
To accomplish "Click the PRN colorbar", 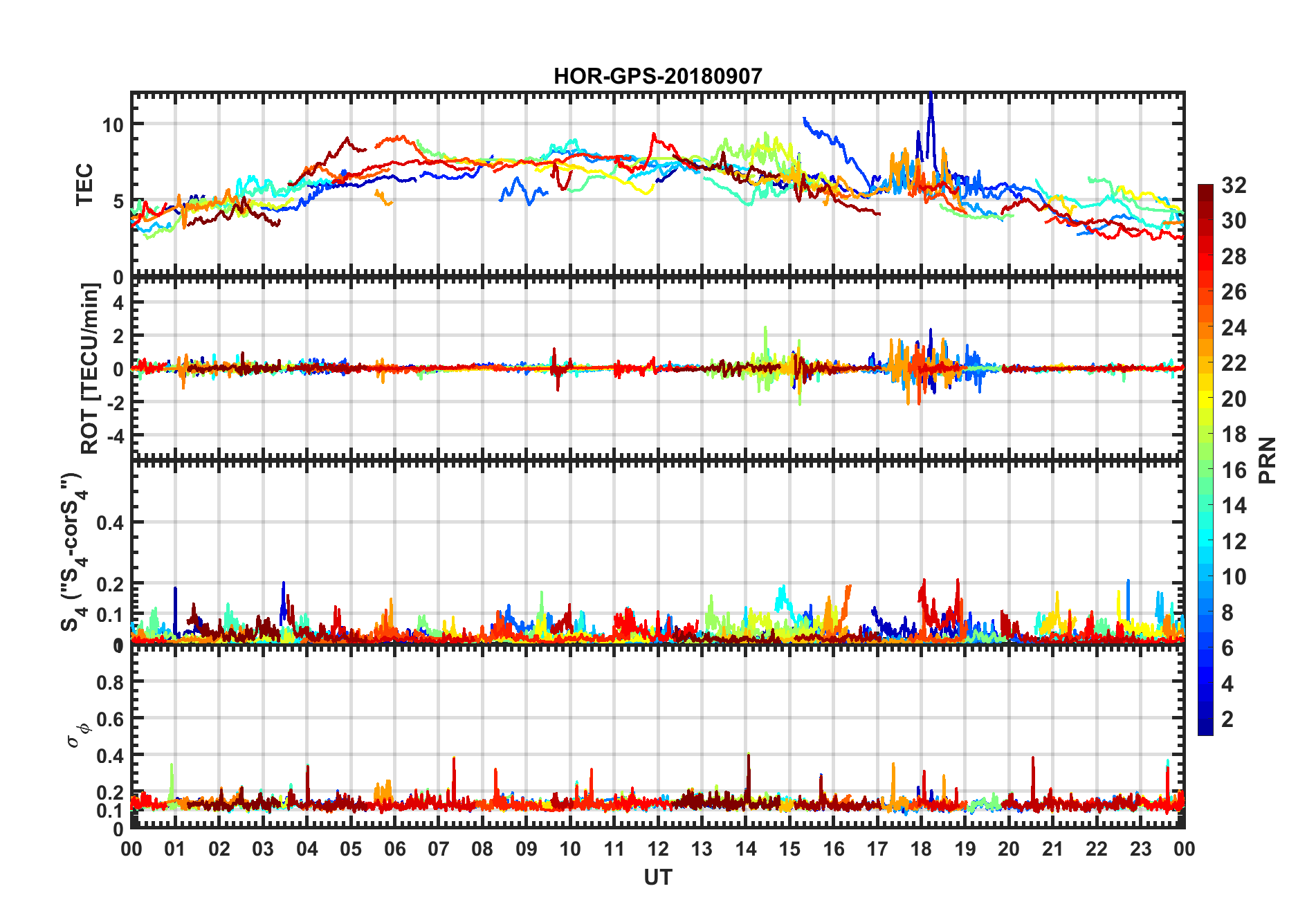I will (1205, 460).
